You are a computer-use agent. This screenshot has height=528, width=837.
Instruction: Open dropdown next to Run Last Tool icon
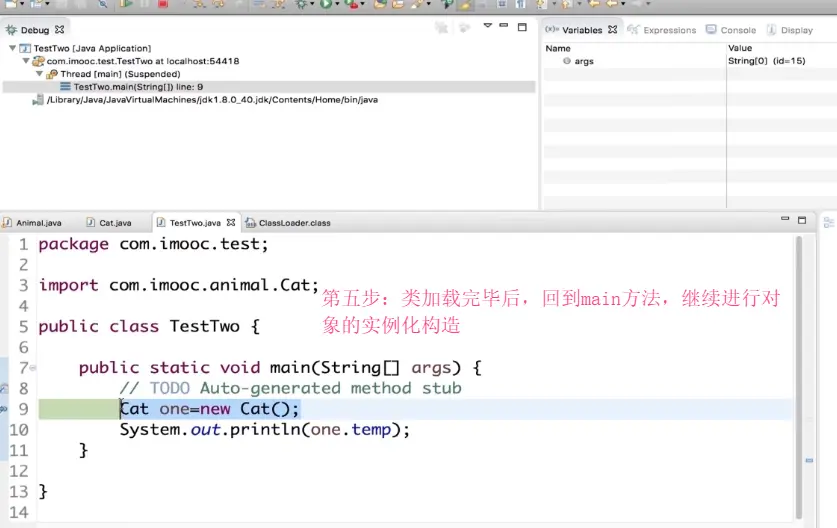(x=362, y=4)
